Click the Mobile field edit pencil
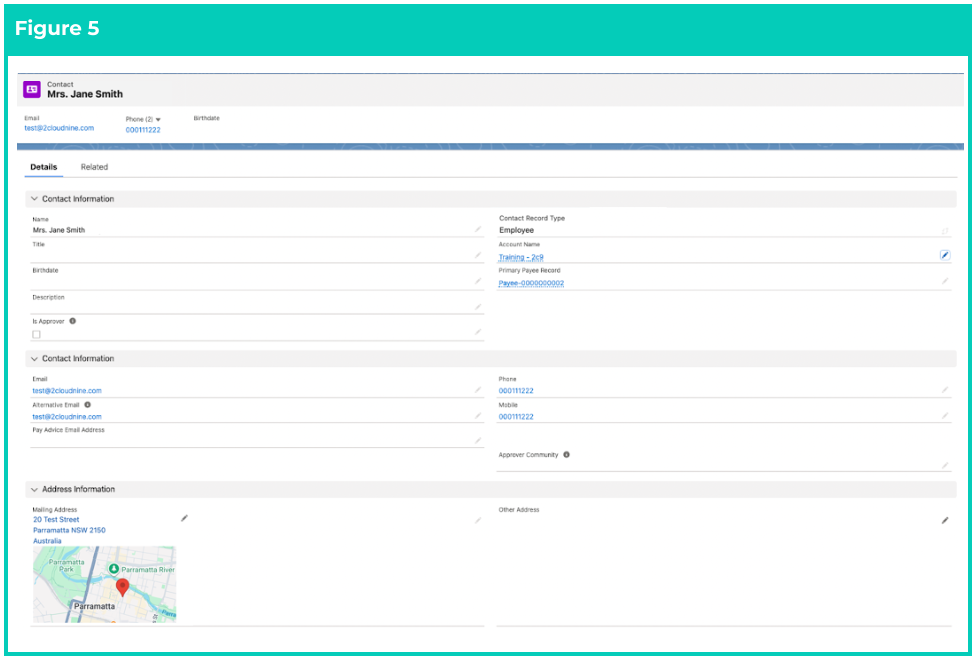Viewport: 976px width, 660px height. pos(945,415)
